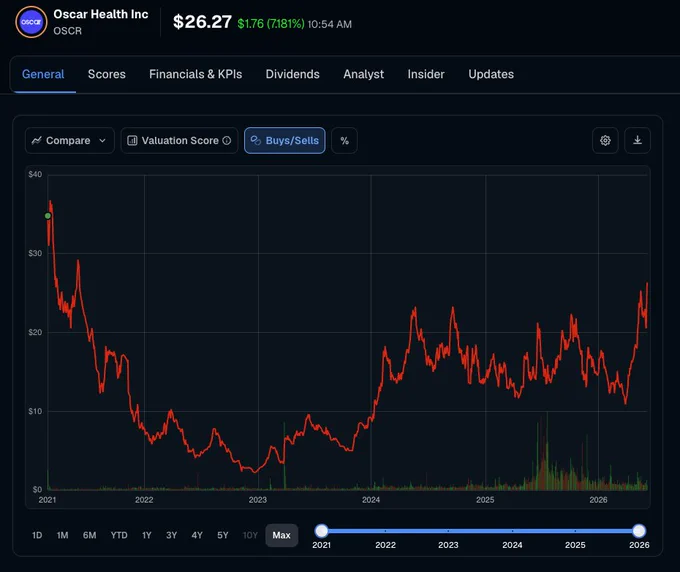This screenshot has height=572, width=680.
Task: Select the 1M time range
Action: tap(62, 535)
